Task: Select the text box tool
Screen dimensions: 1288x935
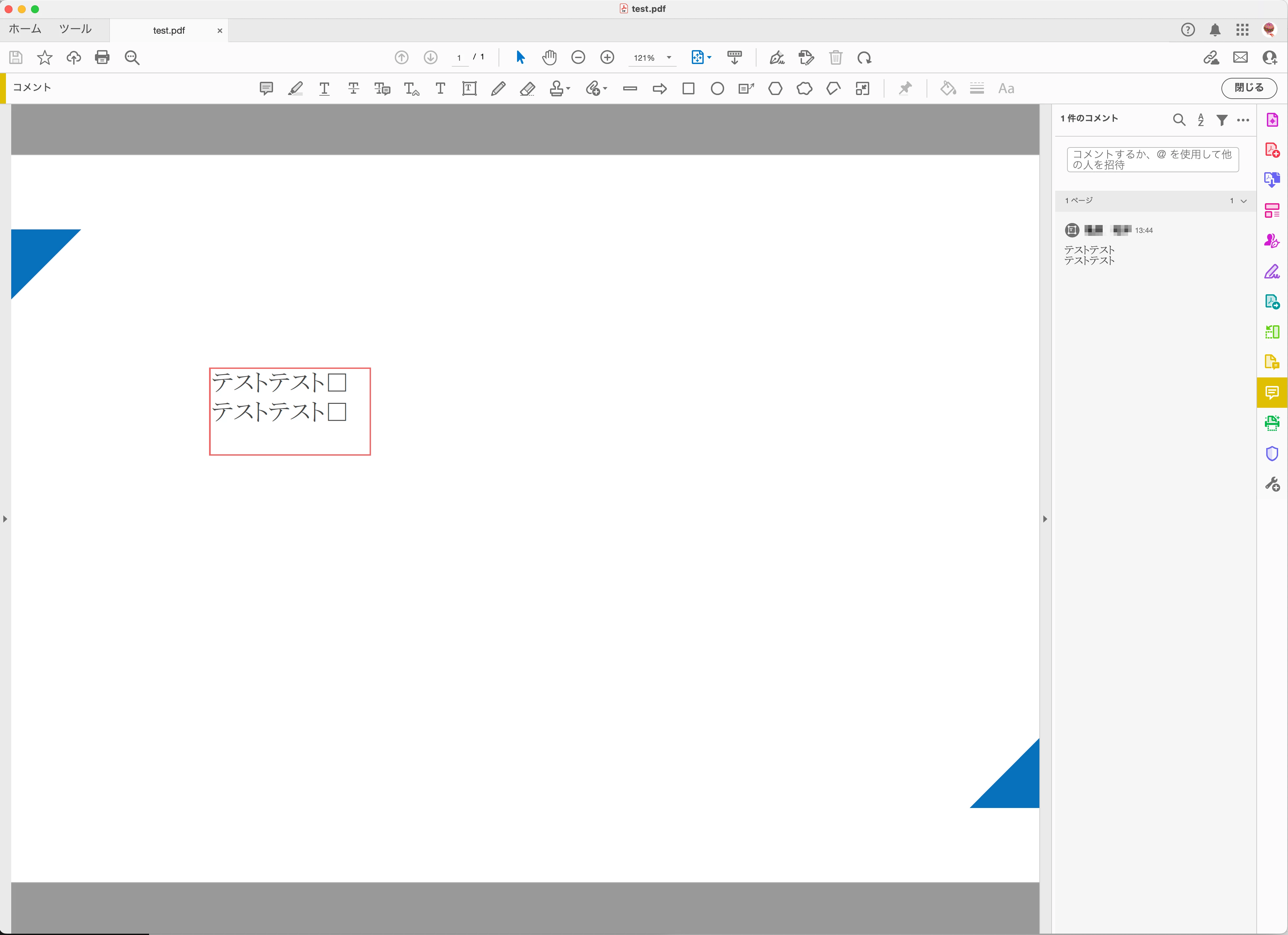Action: [469, 89]
